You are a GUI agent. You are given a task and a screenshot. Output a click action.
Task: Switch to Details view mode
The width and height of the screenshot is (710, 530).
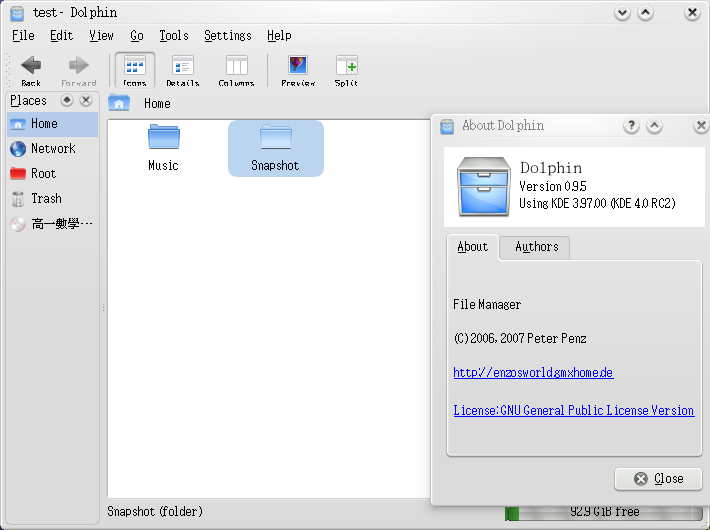[x=183, y=70]
